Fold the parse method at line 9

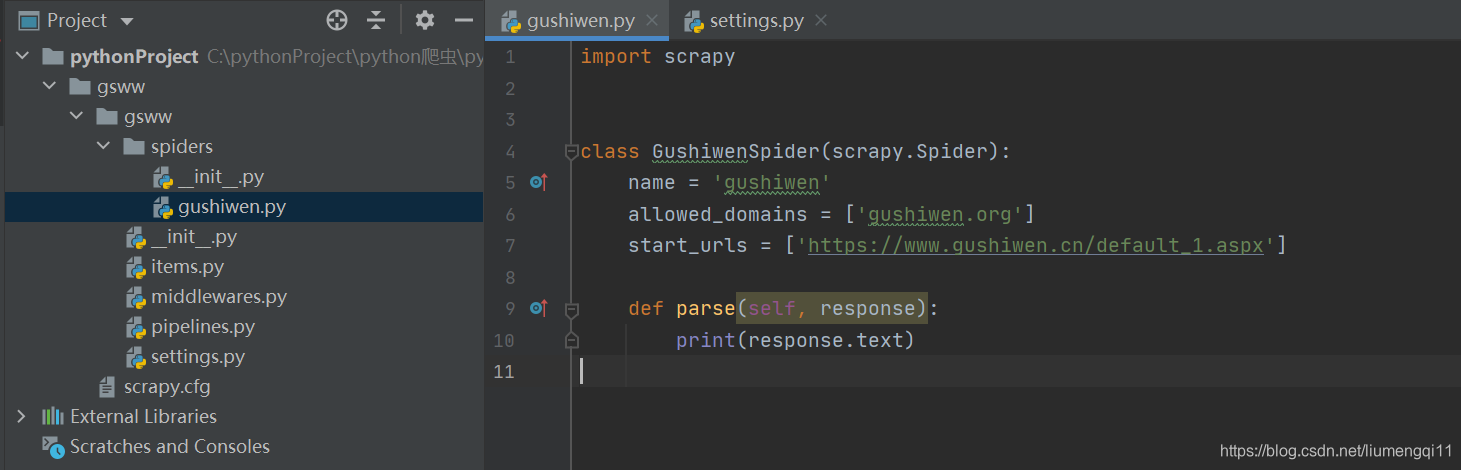[571, 309]
